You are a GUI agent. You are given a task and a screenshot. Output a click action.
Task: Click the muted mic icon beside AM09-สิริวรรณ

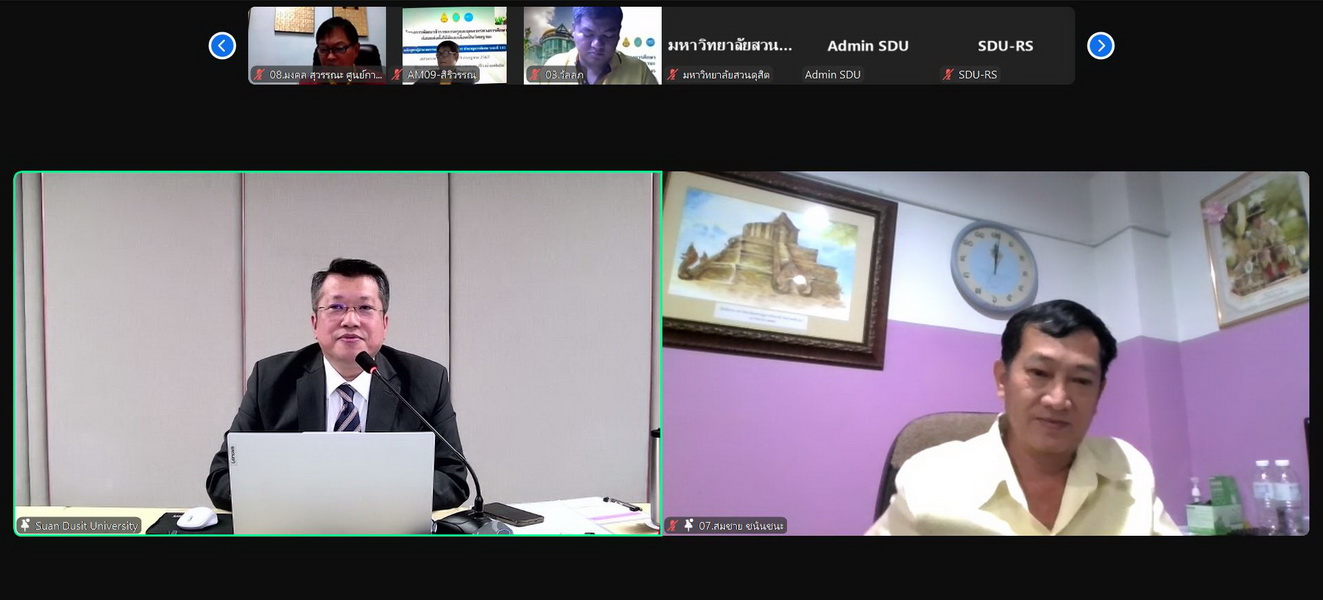397,75
